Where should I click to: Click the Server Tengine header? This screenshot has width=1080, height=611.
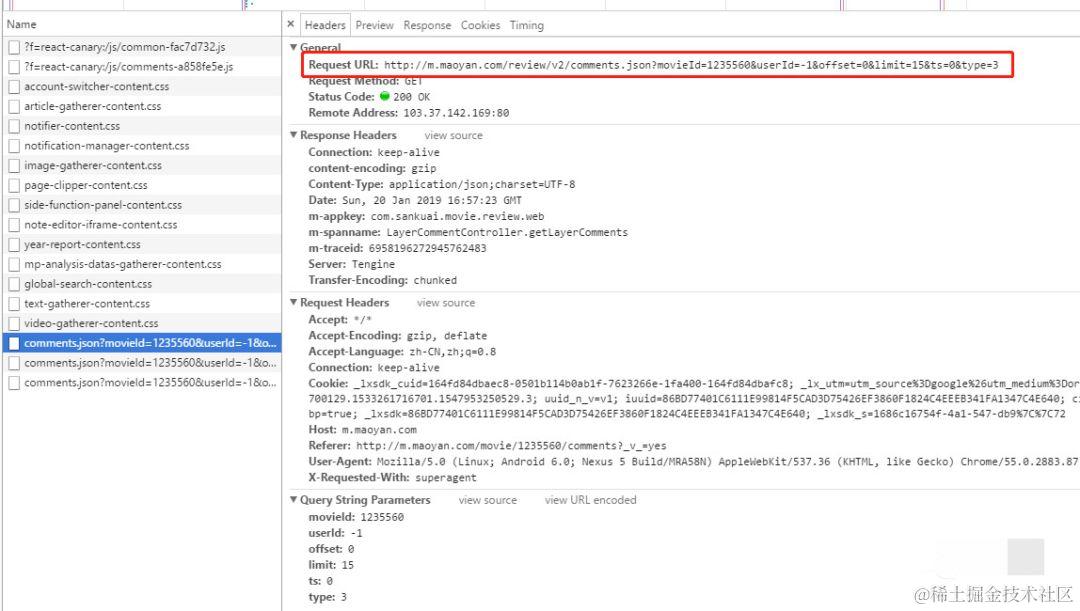click(351, 265)
